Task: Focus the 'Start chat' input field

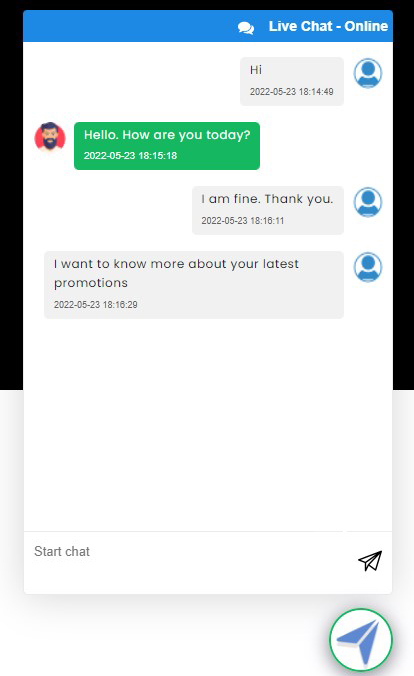Action: pos(185,562)
